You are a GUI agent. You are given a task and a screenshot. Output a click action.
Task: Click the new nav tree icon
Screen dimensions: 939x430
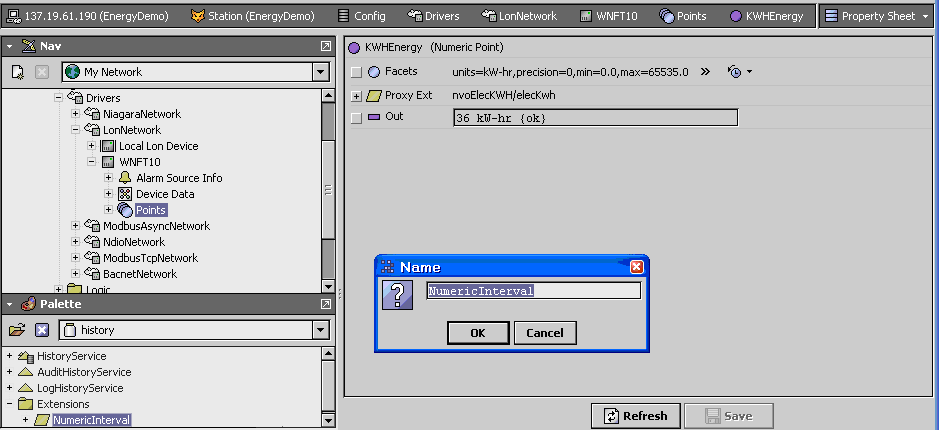tap(17, 72)
